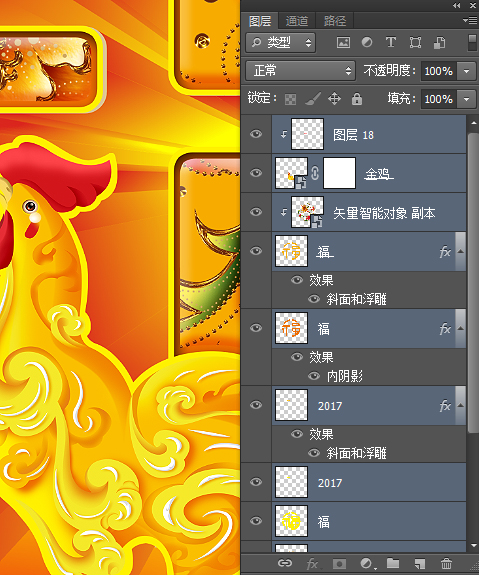Open the 正常 blend mode dropdown

point(300,71)
